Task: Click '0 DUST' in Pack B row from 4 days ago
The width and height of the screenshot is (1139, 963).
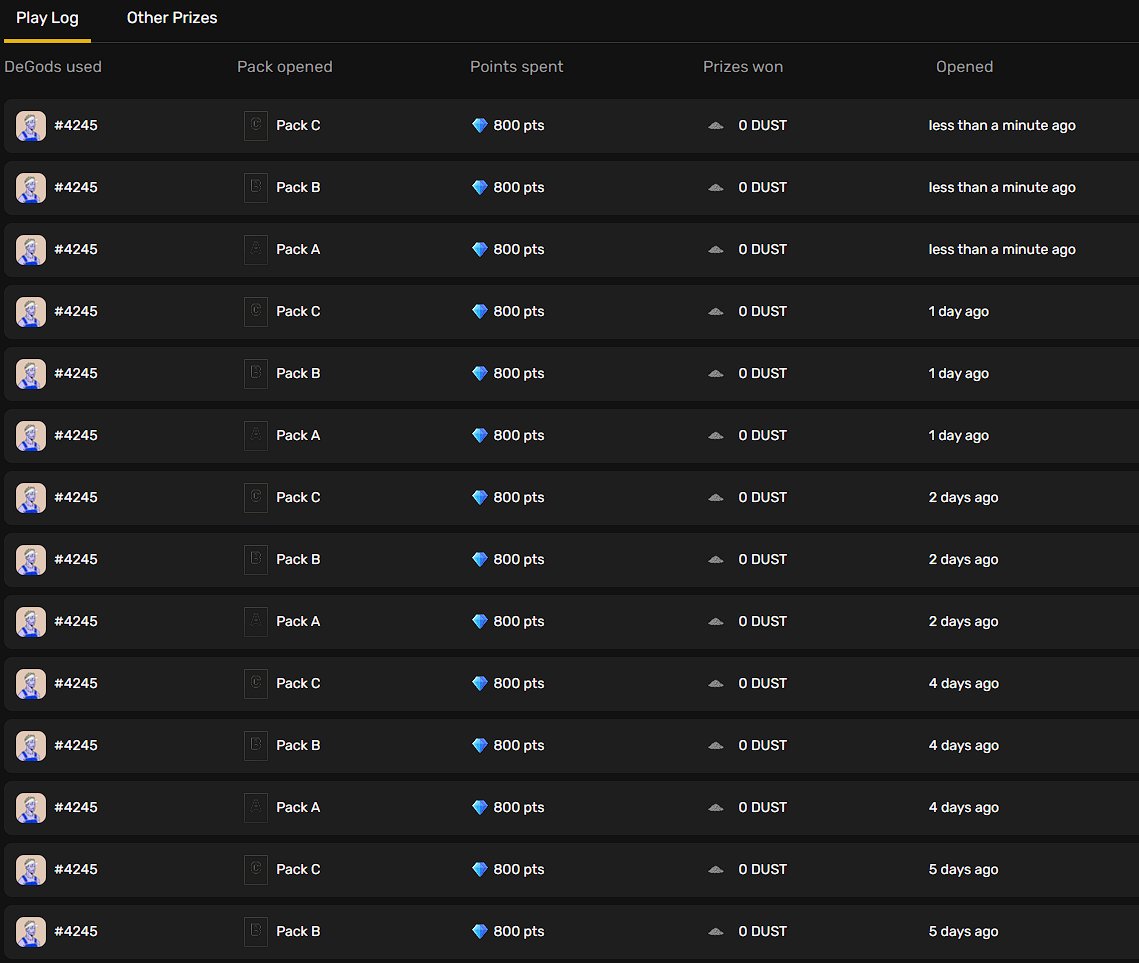Action: click(763, 745)
